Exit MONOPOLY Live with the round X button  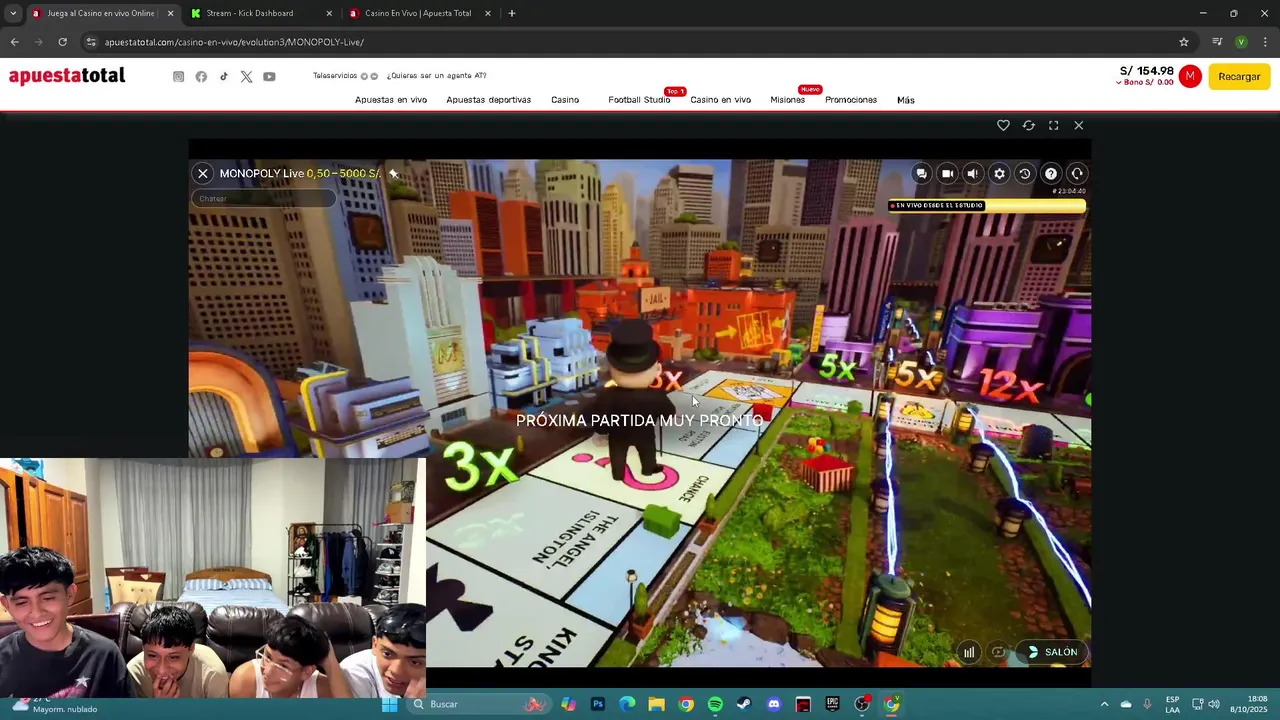(203, 174)
